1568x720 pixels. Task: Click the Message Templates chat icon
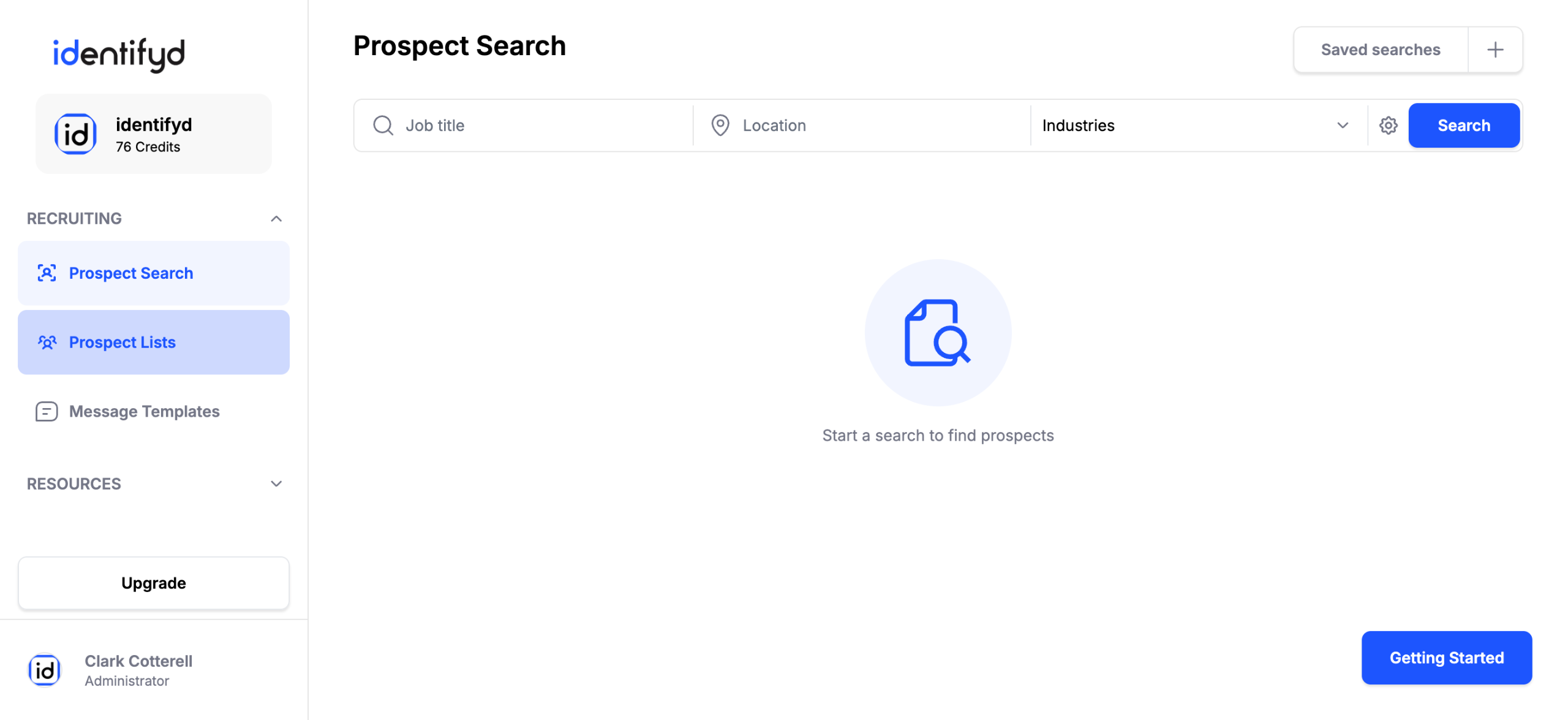coord(47,412)
